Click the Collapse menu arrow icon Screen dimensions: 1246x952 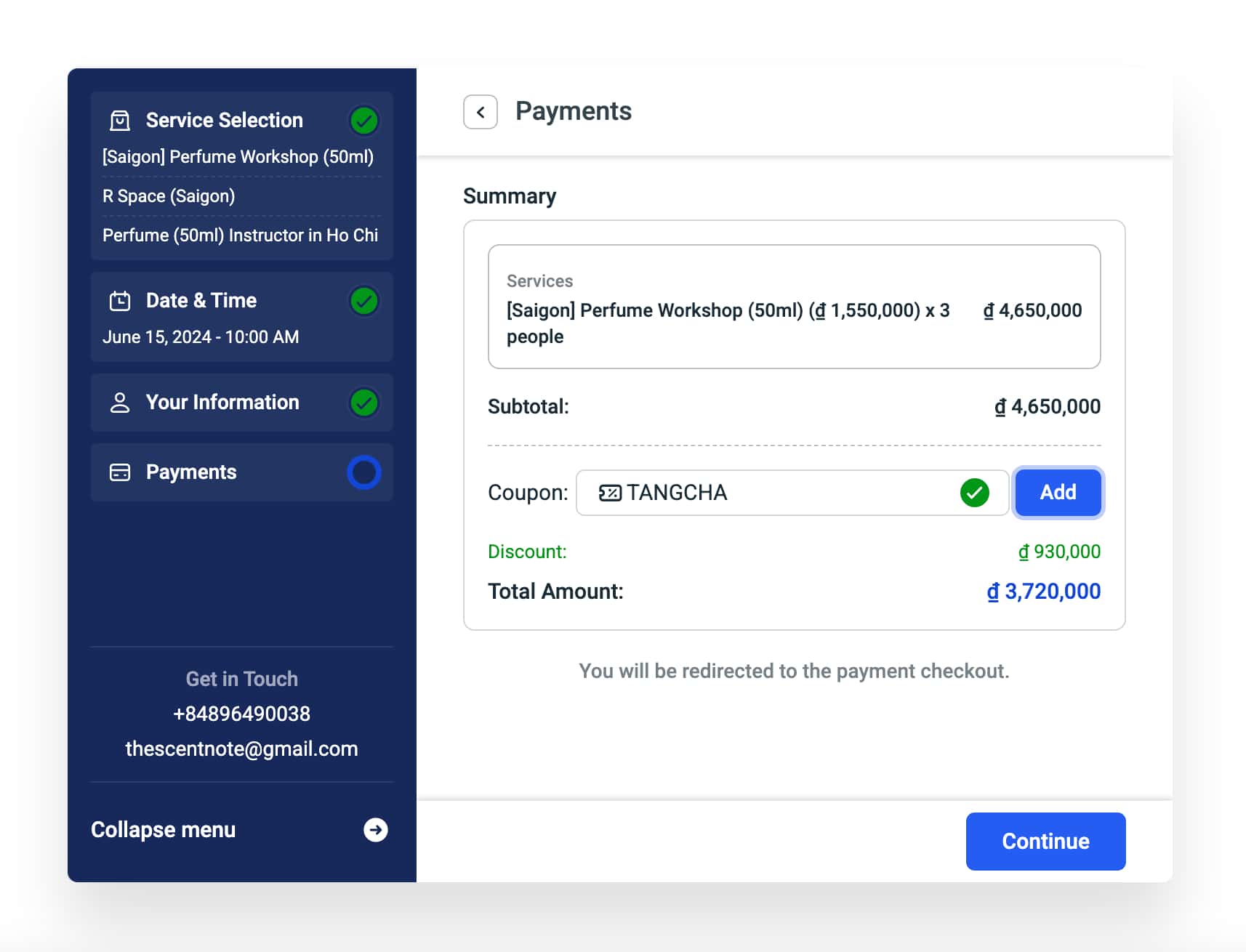[375, 830]
